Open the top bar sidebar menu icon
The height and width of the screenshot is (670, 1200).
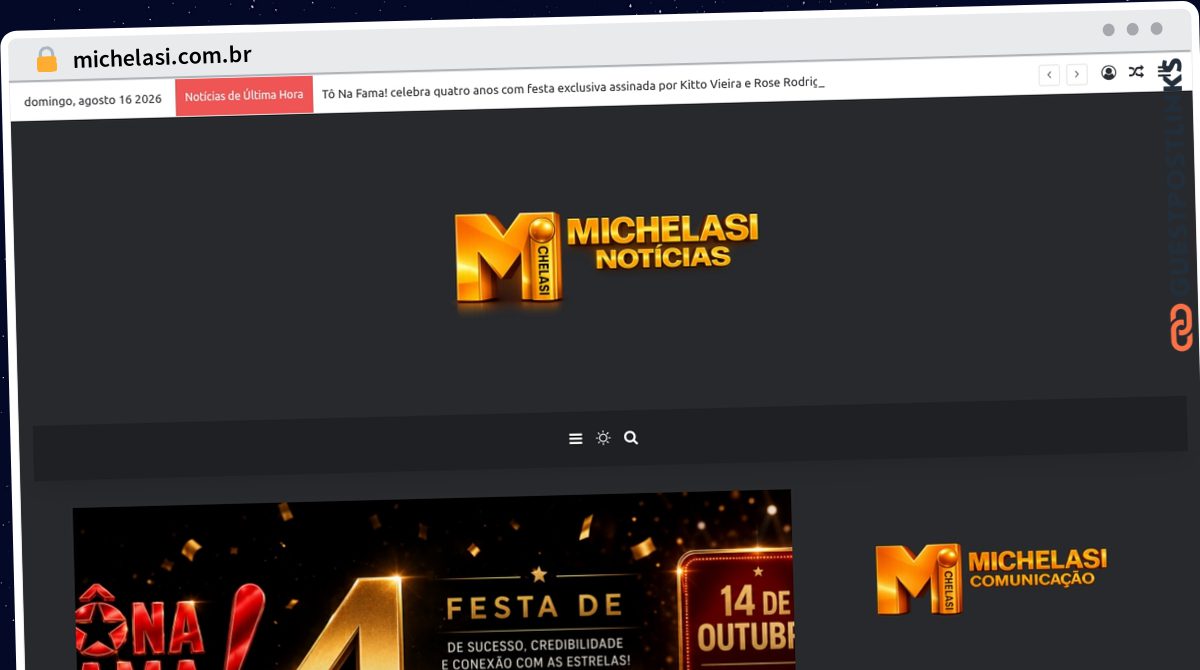point(1165,70)
